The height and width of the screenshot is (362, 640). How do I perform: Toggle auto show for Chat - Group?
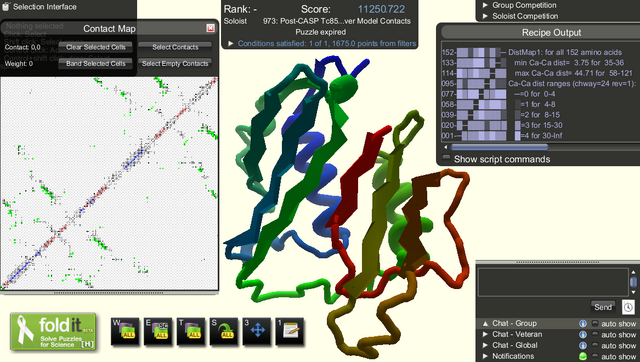(x=595, y=324)
